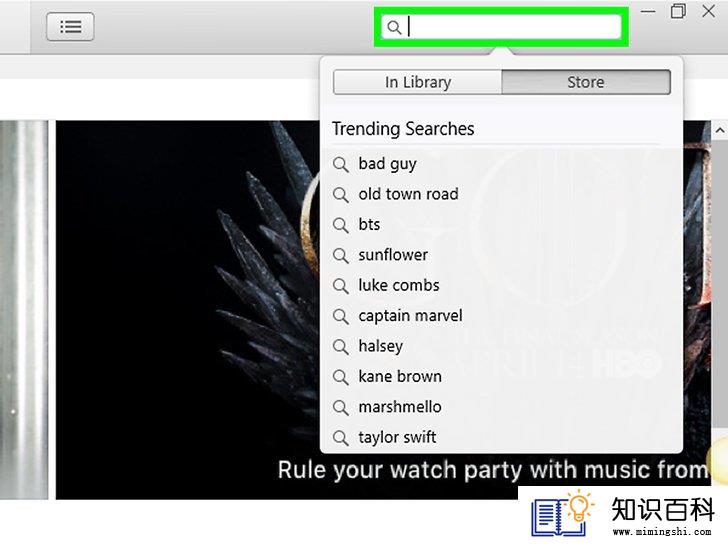Image resolution: width=728 pixels, height=546 pixels.
Task: Maximize the iTunes window
Action: pyautogui.click(x=678, y=11)
